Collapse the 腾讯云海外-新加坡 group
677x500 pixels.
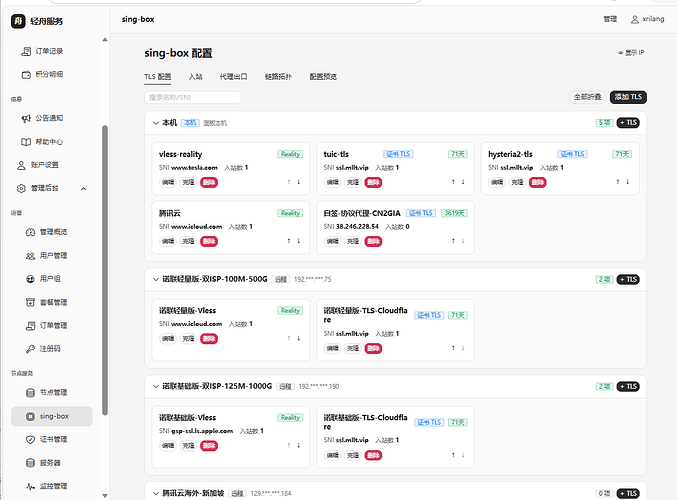156,493
